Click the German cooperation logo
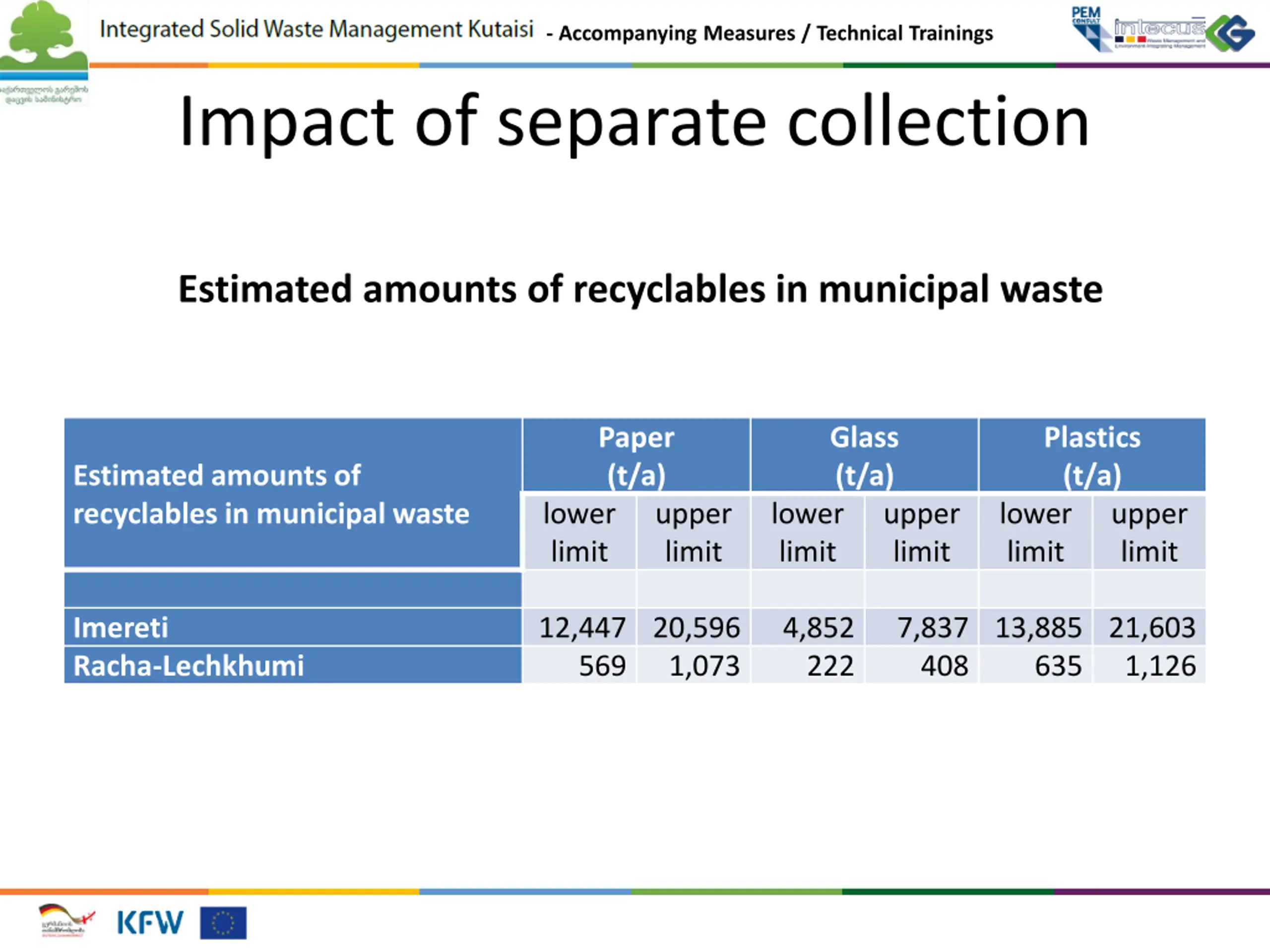The height and width of the screenshot is (952, 1270). [x=66, y=920]
